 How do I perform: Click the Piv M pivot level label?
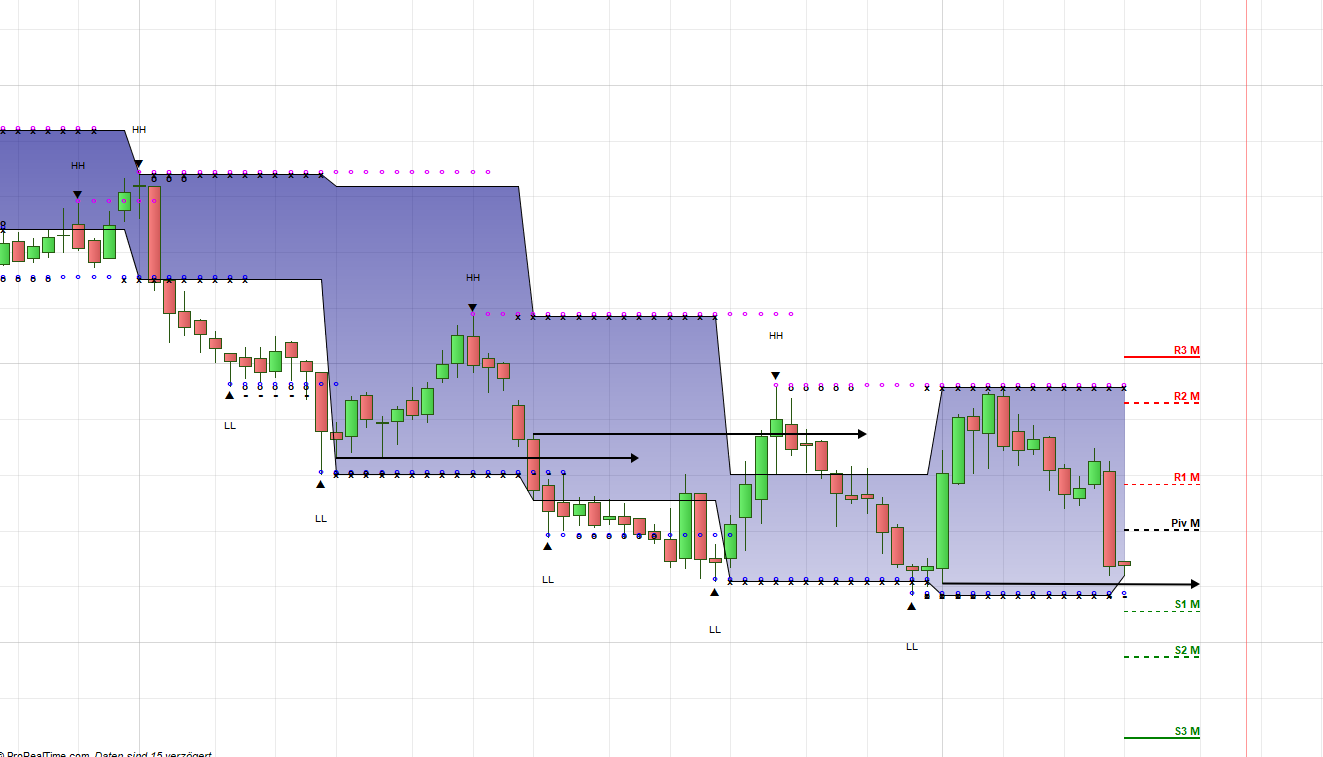click(x=1186, y=521)
